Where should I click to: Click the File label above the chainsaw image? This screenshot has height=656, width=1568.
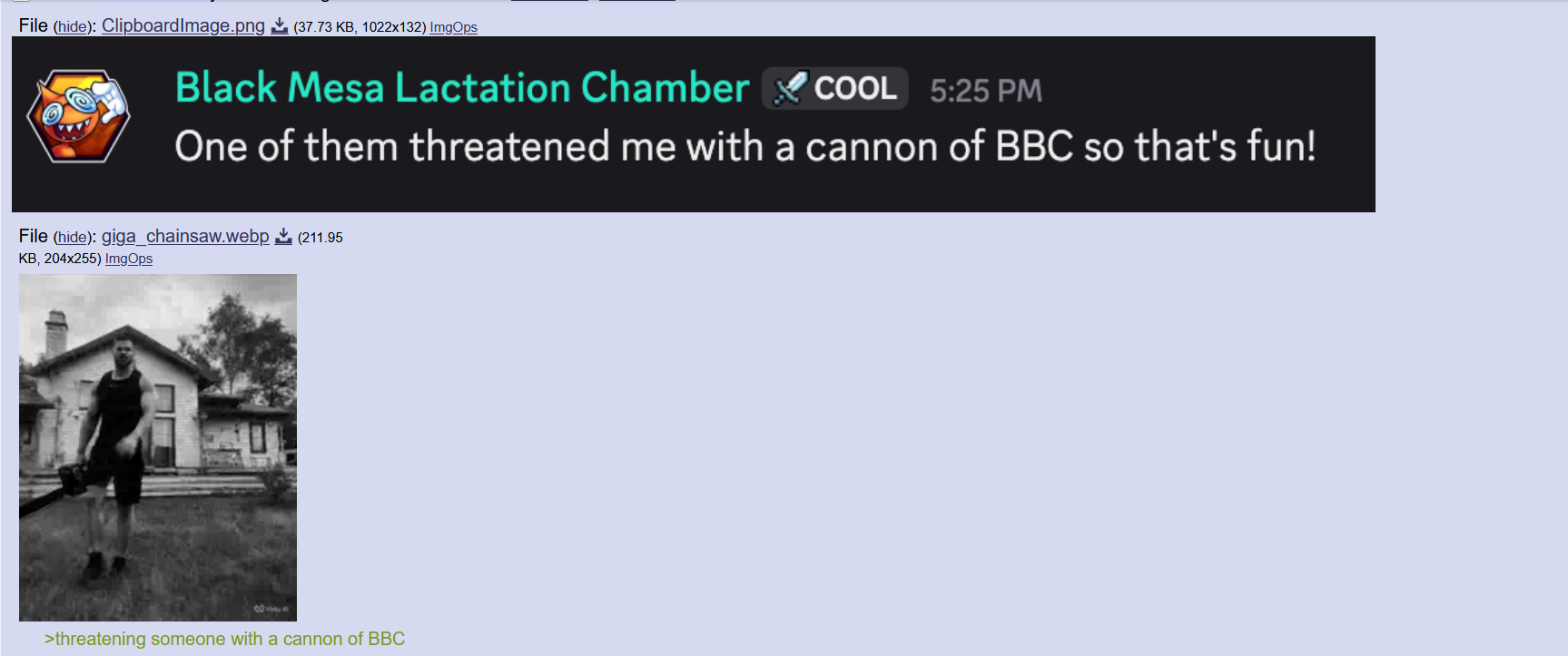point(33,236)
